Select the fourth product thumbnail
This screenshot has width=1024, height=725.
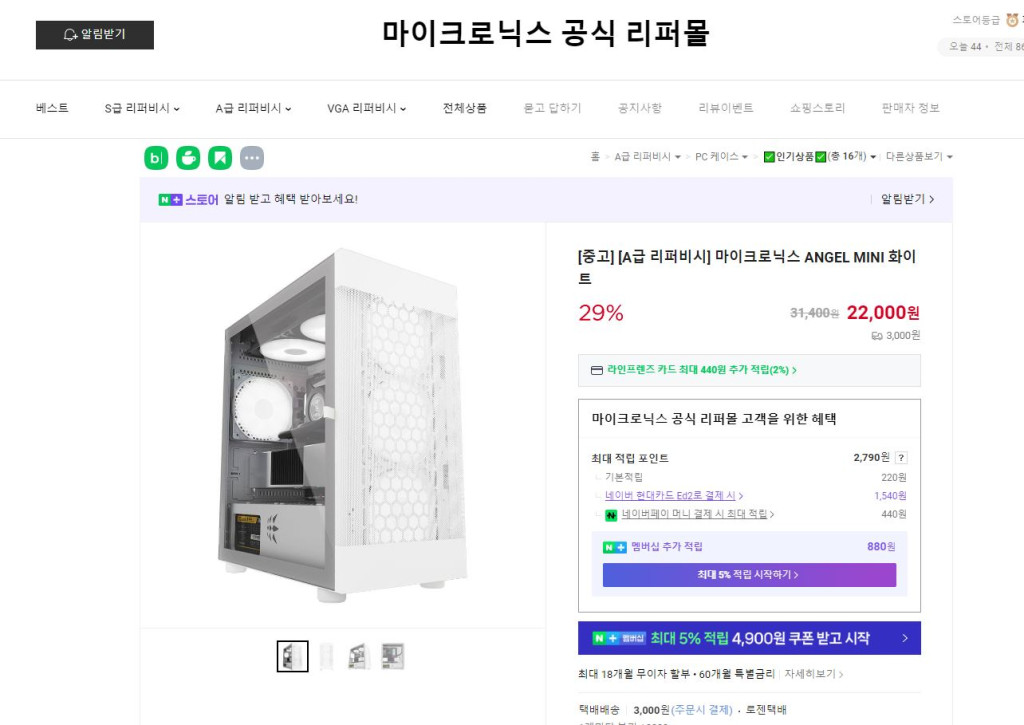[x=393, y=656]
